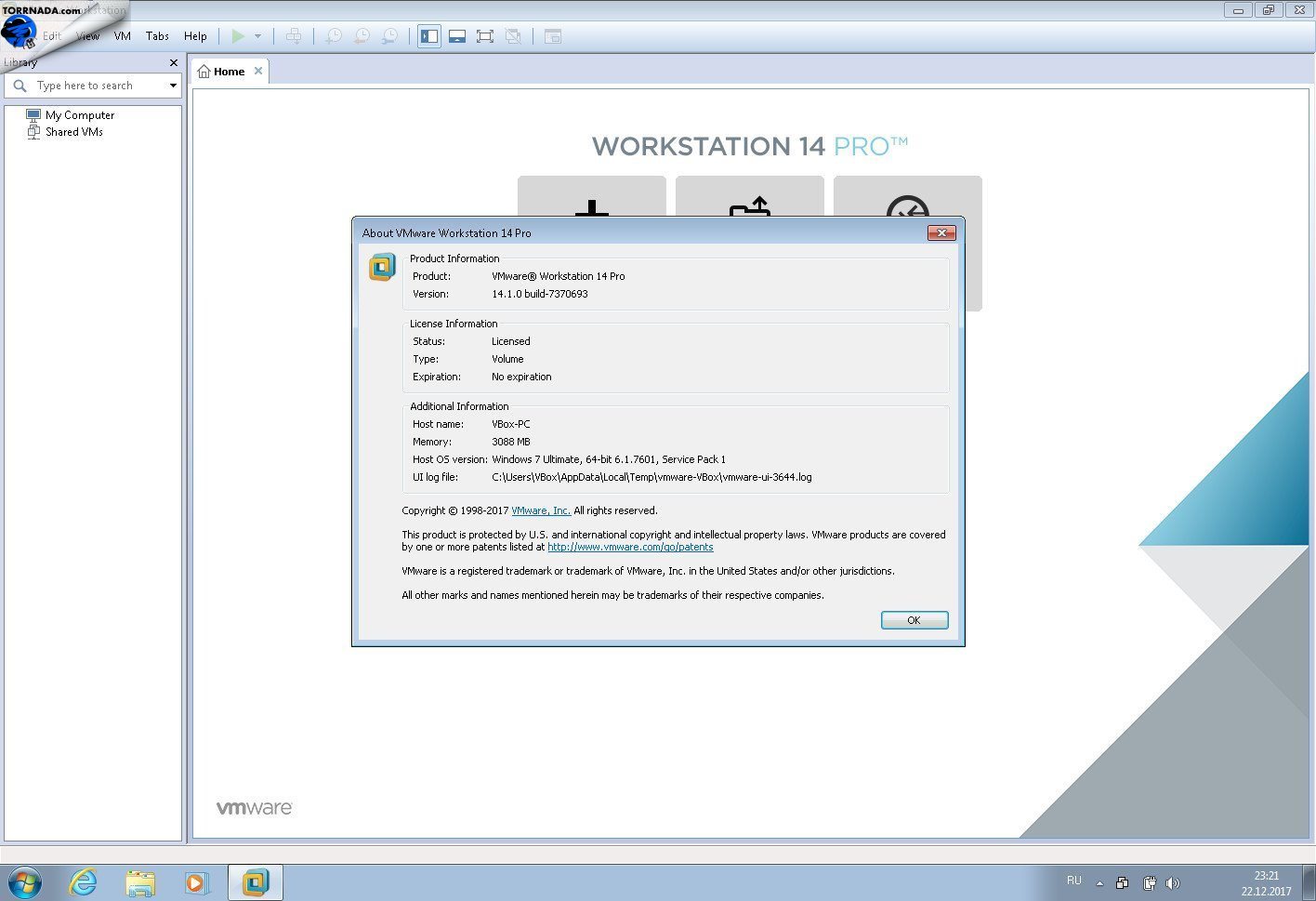Open the Help menu
Screen dimensions: 1316x901
195,36
